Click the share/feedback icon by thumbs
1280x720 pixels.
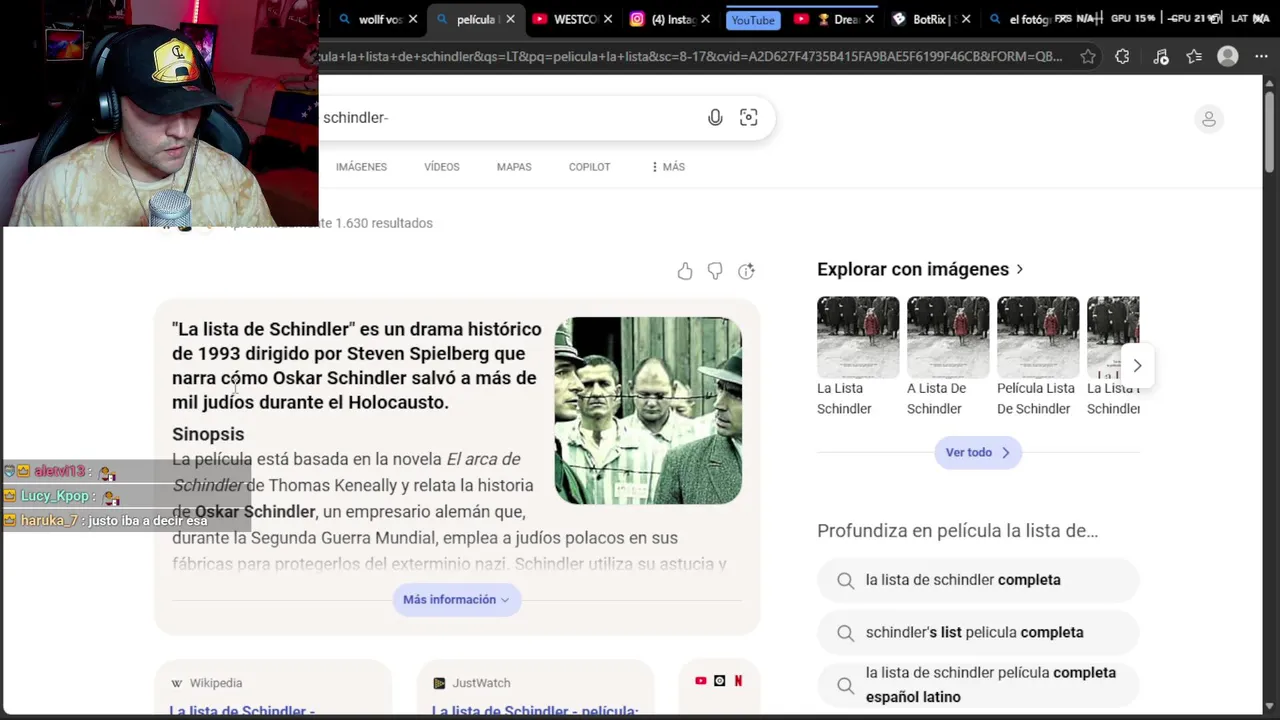point(746,271)
